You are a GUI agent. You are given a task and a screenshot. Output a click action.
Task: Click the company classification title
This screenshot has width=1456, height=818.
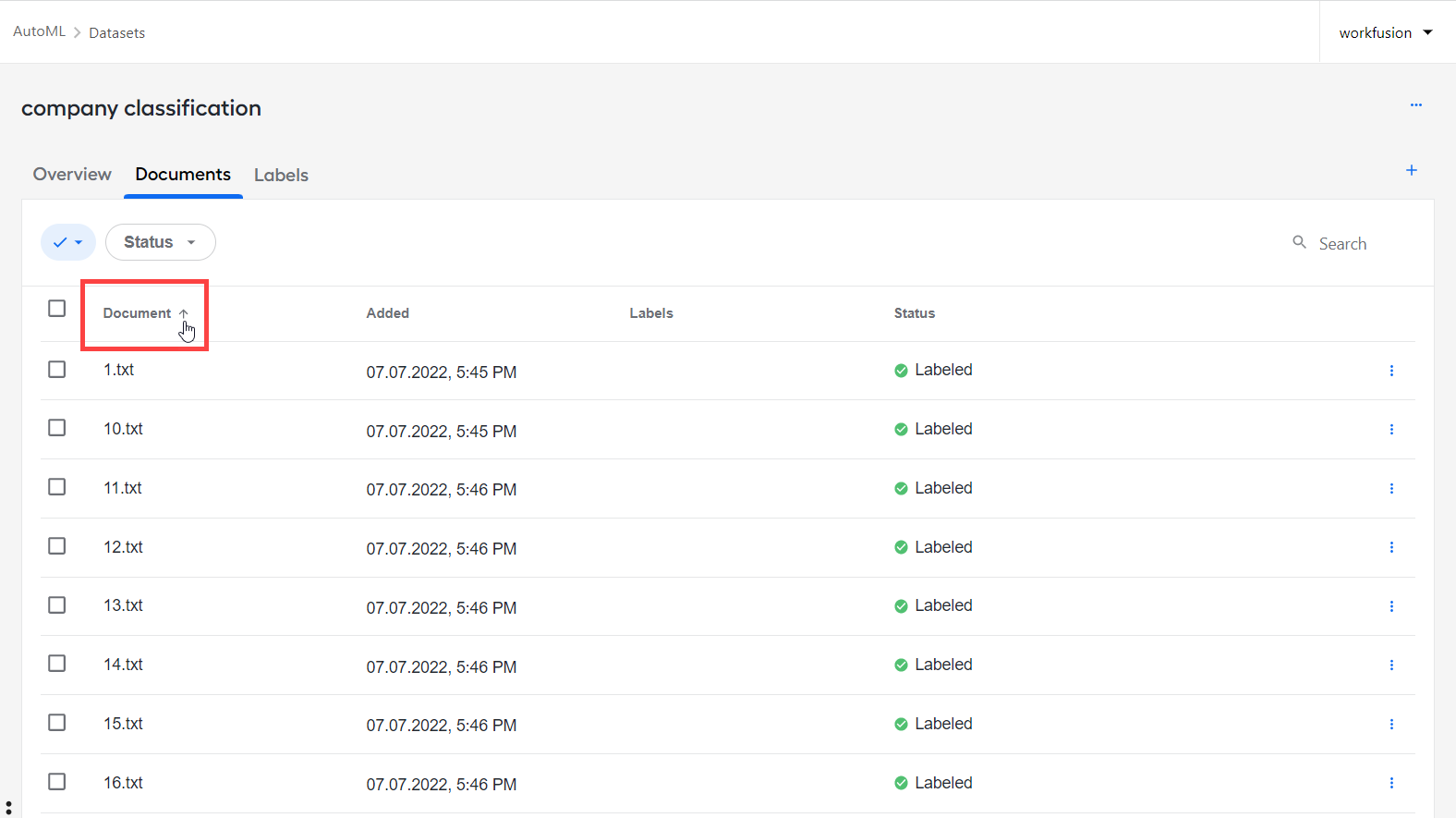(141, 108)
